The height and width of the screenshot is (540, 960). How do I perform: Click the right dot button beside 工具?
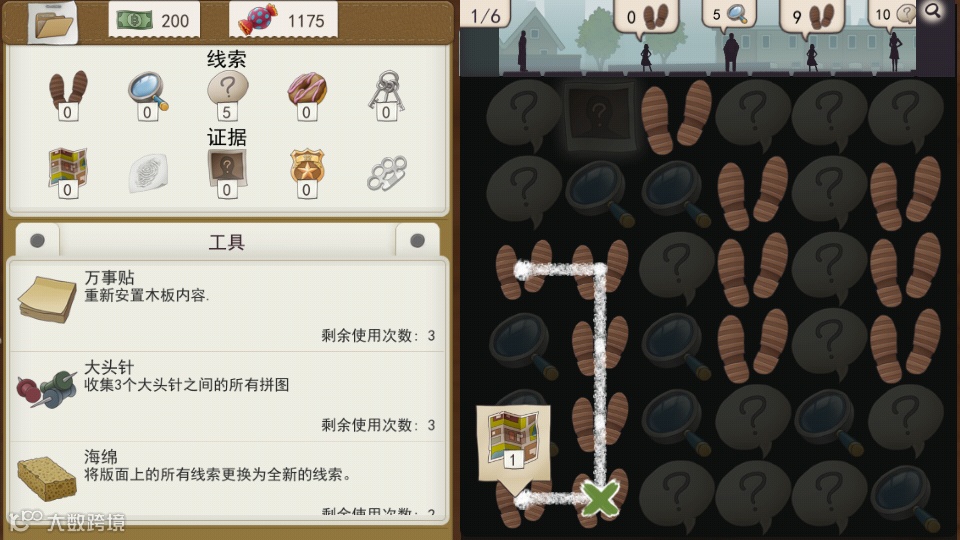point(418,241)
